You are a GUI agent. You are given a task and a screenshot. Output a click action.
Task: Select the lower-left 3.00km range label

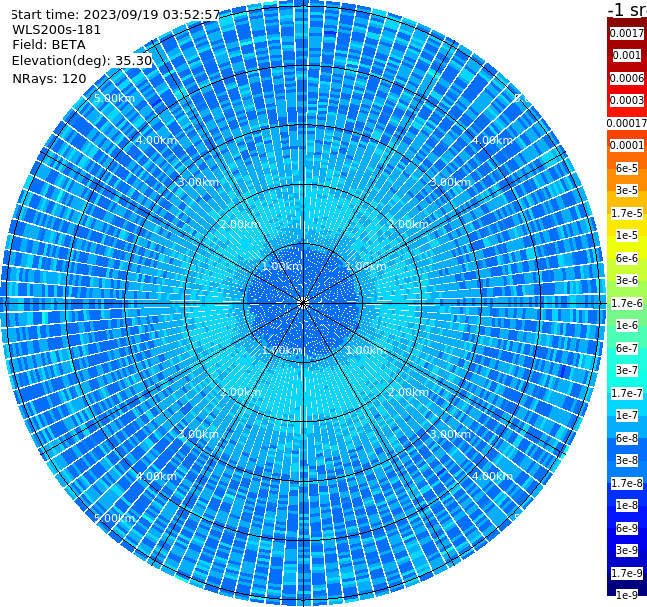(198, 434)
